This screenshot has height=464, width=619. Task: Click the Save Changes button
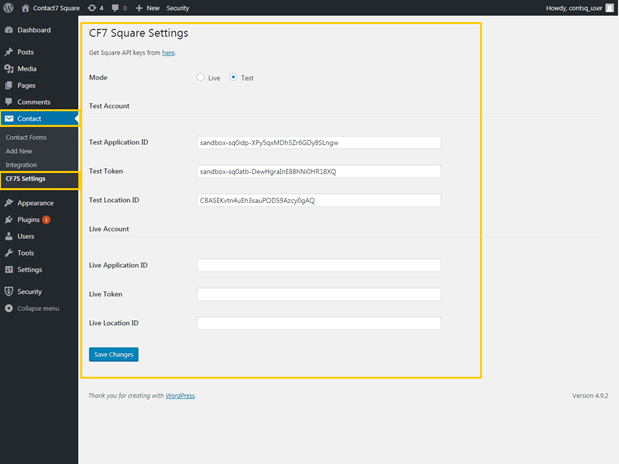coord(114,355)
